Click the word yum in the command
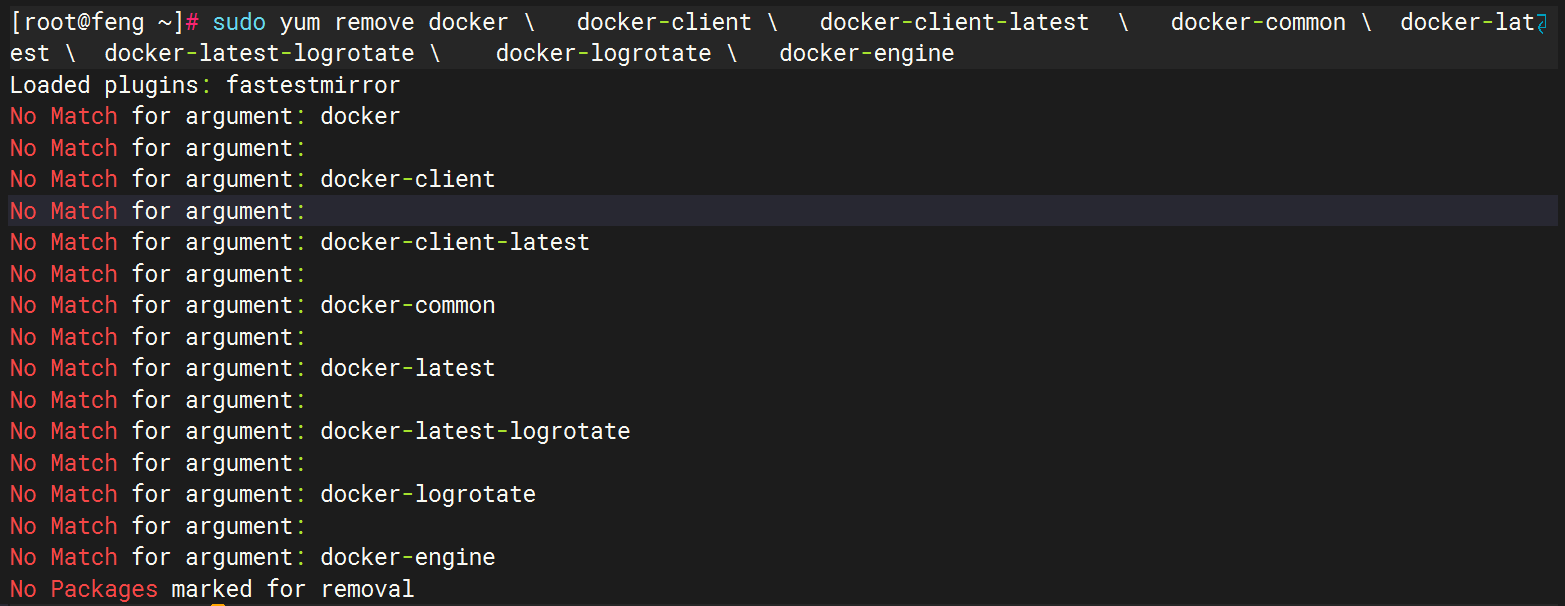This screenshot has height=606, width=1565. click(x=300, y=22)
